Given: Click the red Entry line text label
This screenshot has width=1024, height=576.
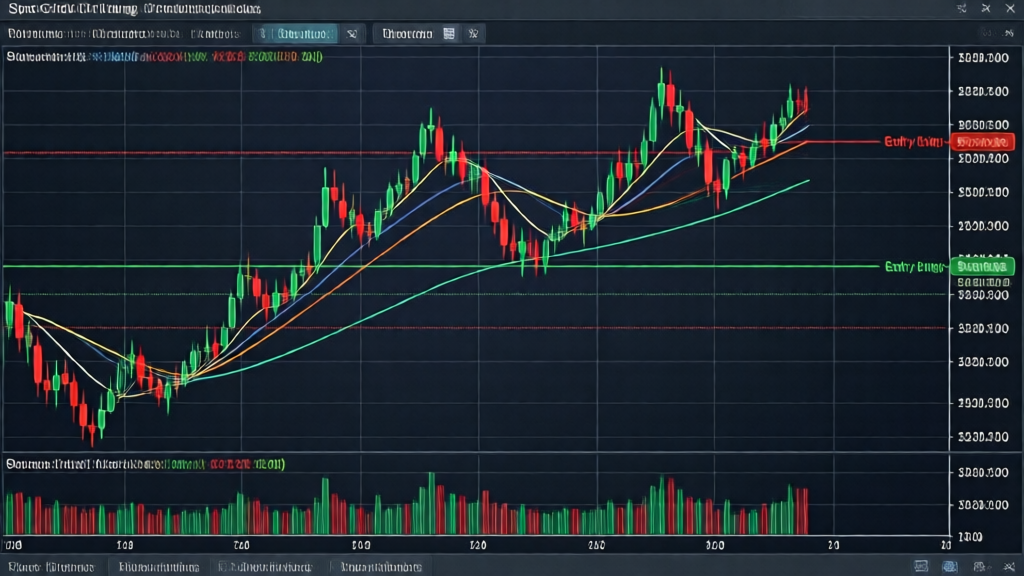Looking at the screenshot, I should [913, 142].
